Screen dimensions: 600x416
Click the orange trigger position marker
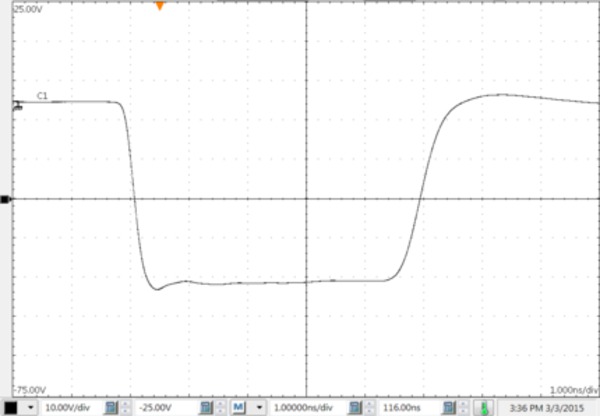160,6
